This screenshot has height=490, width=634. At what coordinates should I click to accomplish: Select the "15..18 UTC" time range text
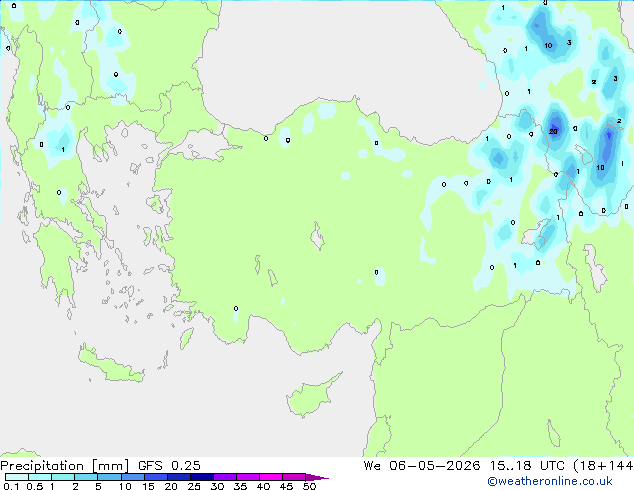point(527,466)
